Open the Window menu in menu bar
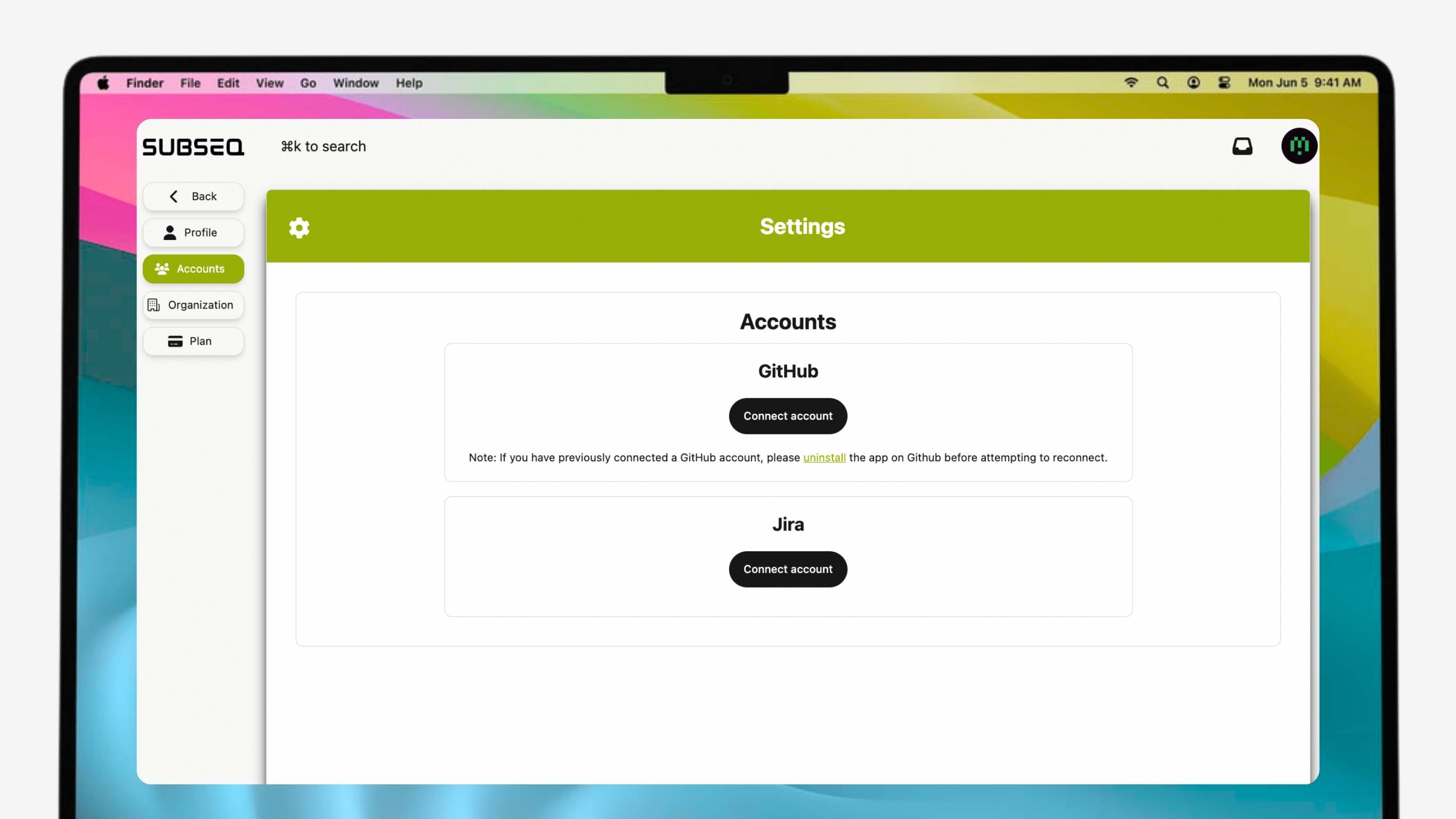This screenshot has height=819, width=1456. click(355, 83)
